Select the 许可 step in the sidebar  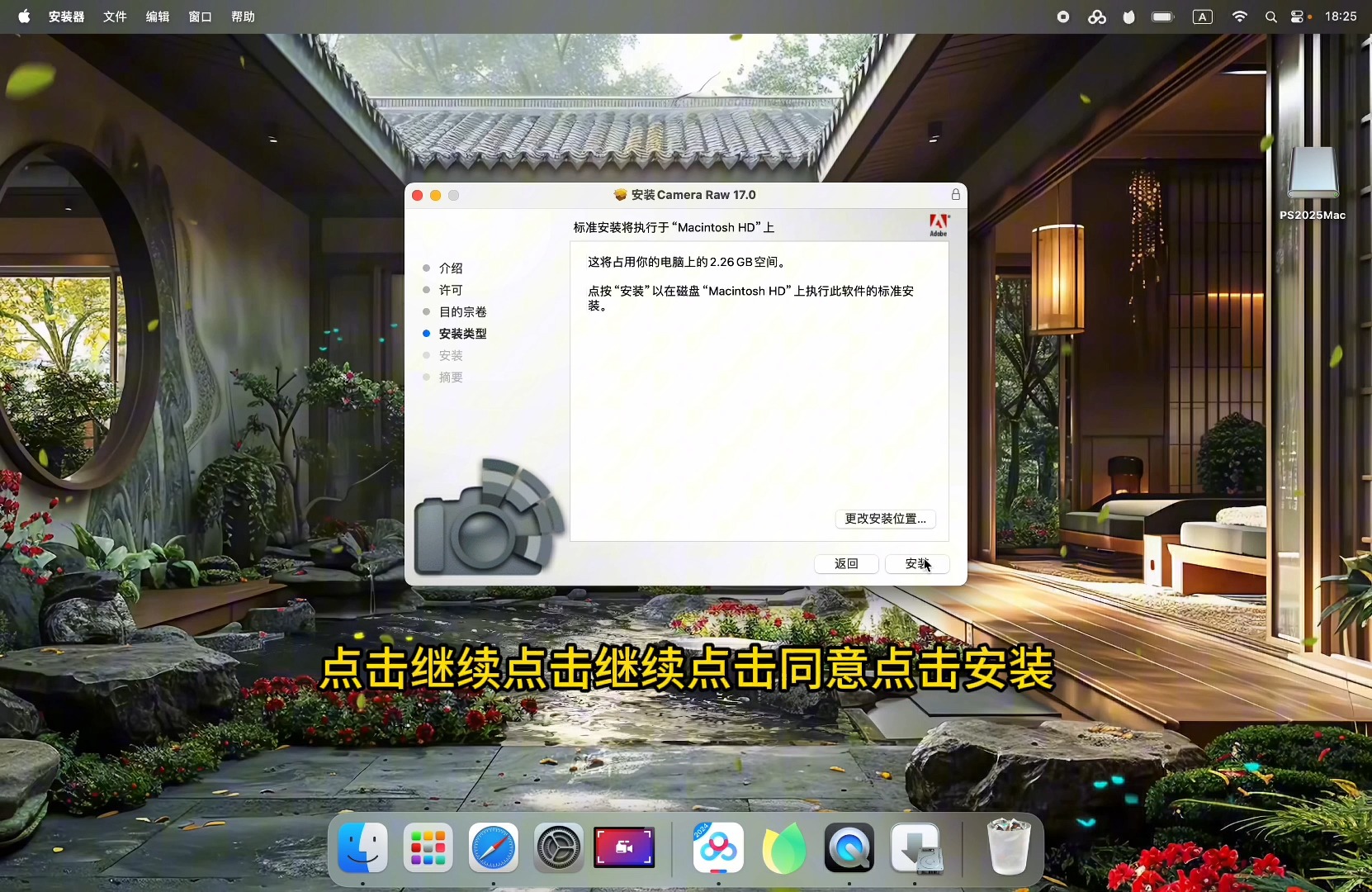click(451, 290)
